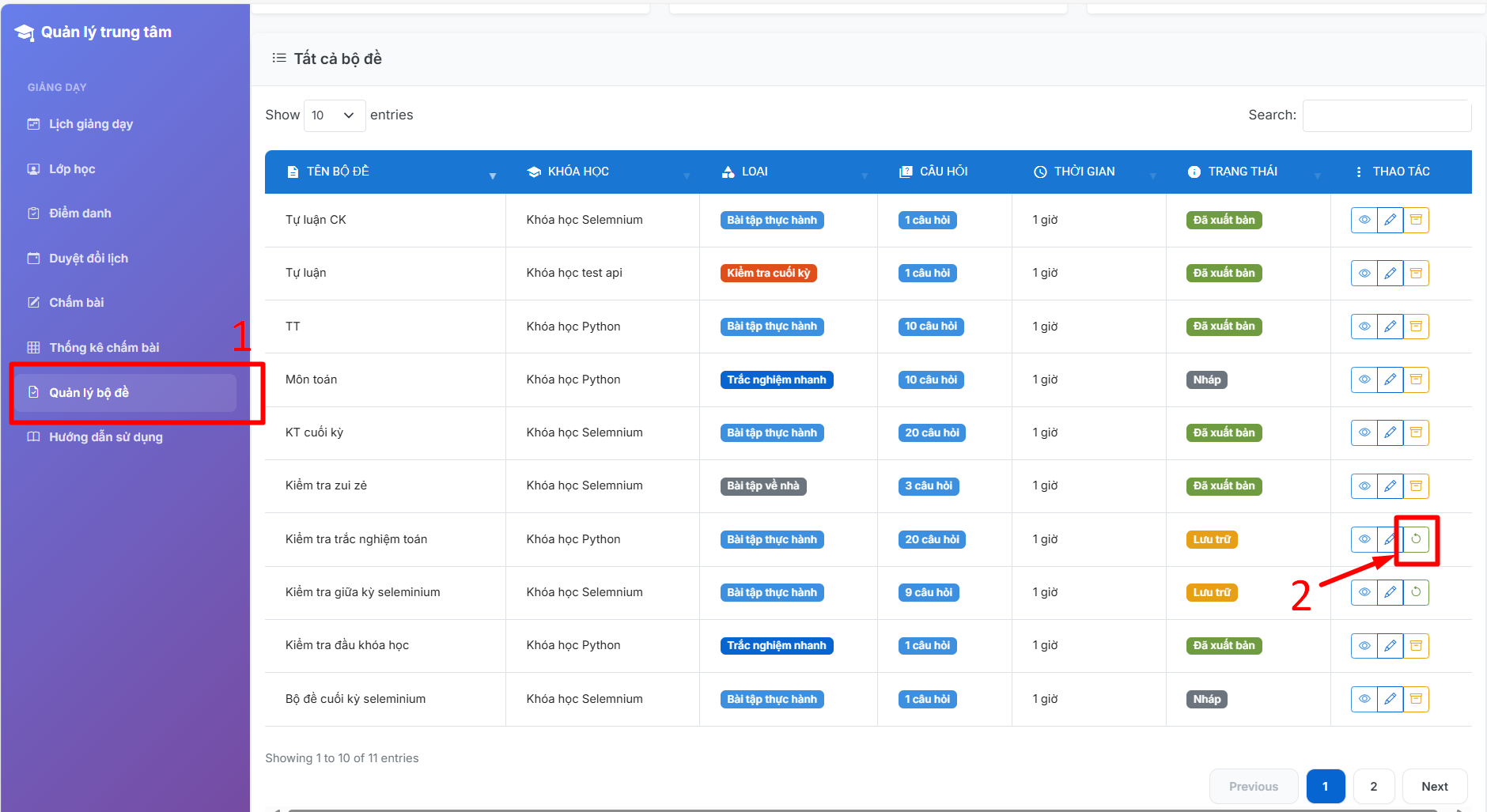Go to Chấm bài in sidebar
The width and height of the screenshot is (1487, 812).
[77, 303]
